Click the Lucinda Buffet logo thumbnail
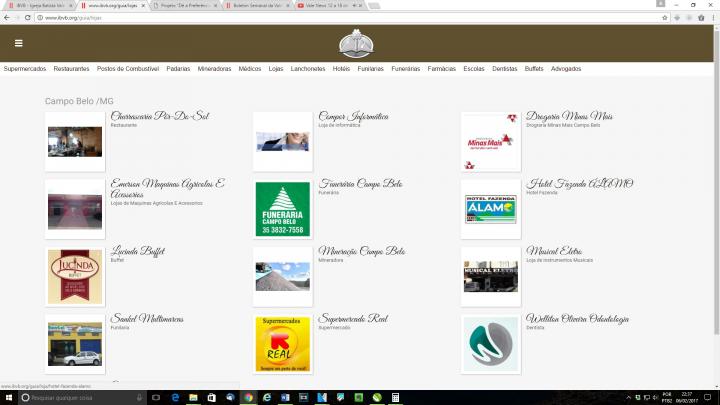Screen dimensions: 720x405 (x=75, y=276)
